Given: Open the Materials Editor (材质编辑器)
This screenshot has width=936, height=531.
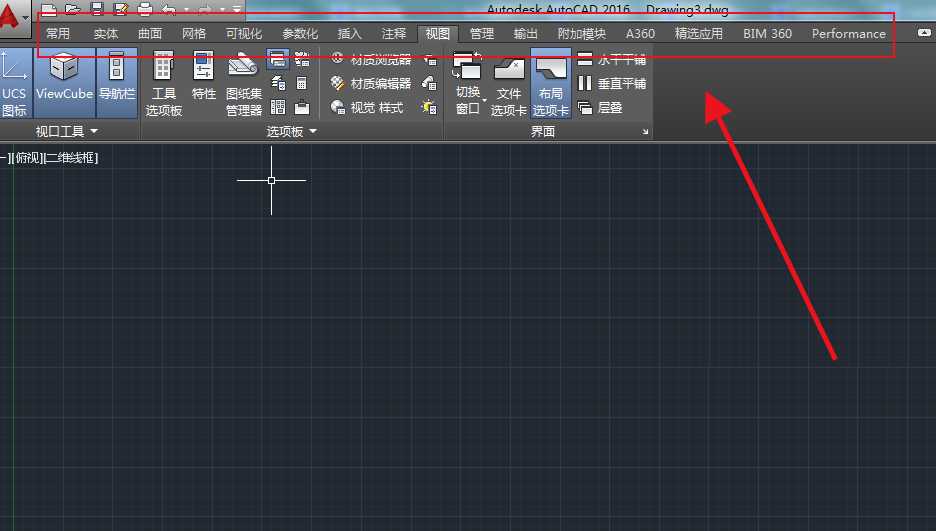Looking at the screenshot, I should (x=371, y=84).
